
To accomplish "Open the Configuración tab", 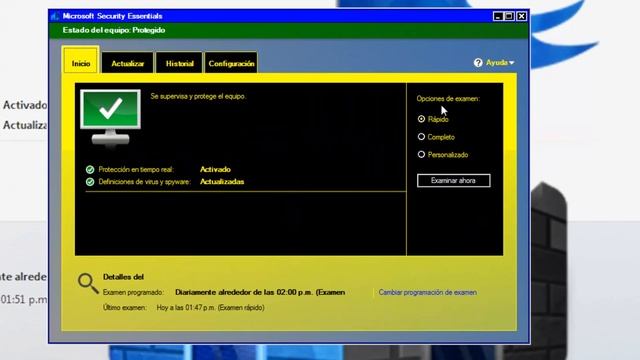I will [231, 63].
